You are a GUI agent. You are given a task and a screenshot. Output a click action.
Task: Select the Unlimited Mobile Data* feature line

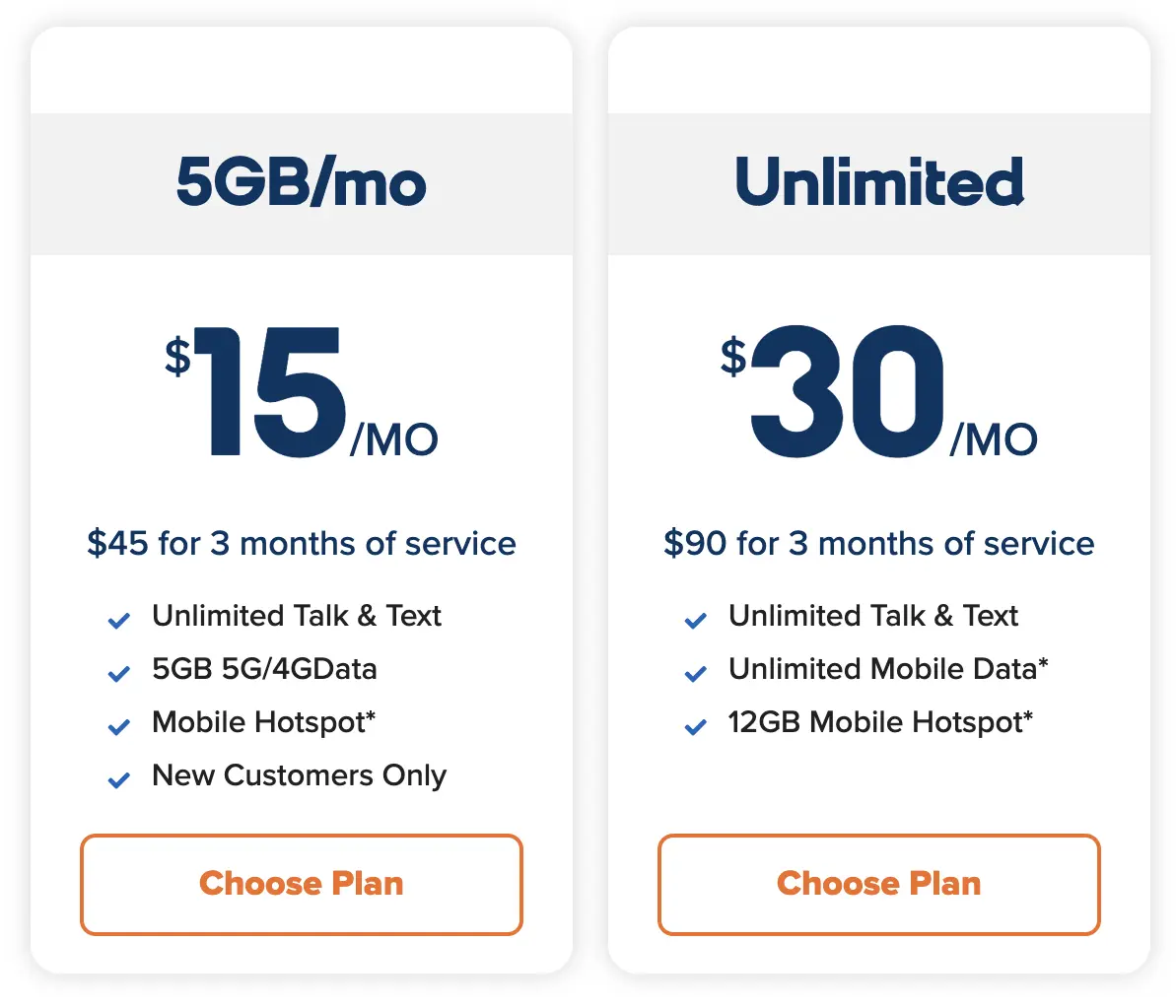[x=888, y=669]
